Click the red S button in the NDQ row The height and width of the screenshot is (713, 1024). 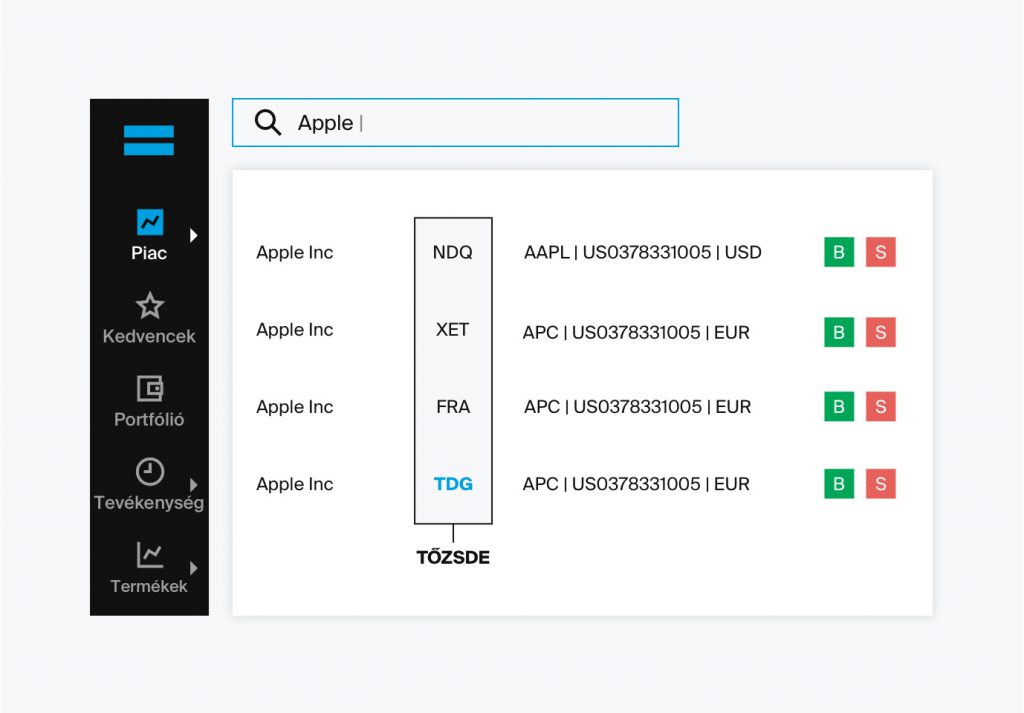[880, 252]
